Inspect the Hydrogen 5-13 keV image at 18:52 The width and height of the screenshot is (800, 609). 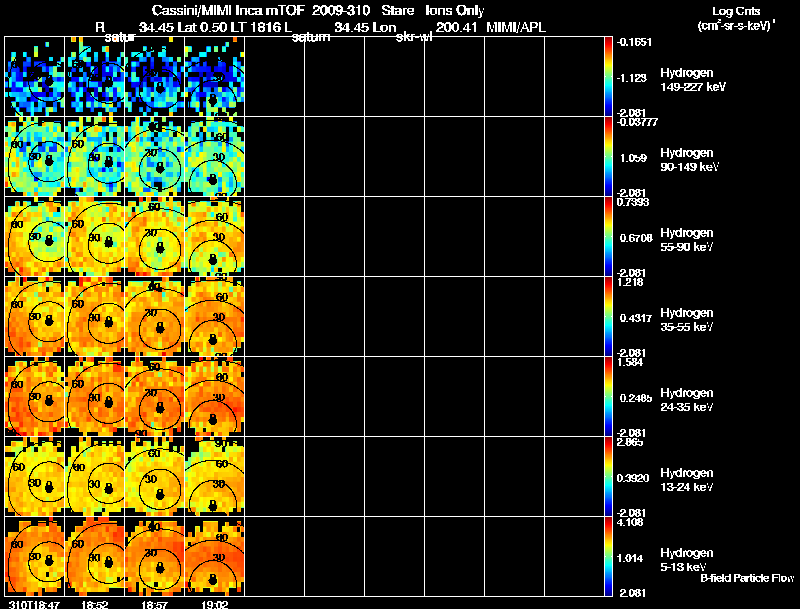tap(95, 556)
